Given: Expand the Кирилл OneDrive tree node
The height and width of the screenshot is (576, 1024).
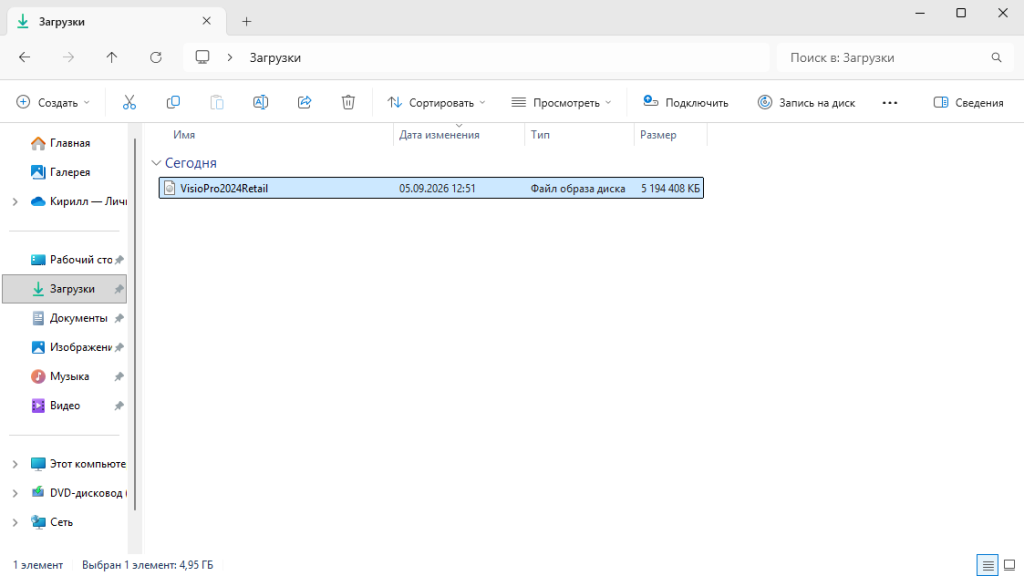Looking at the screenshot, I should [15, 202].
